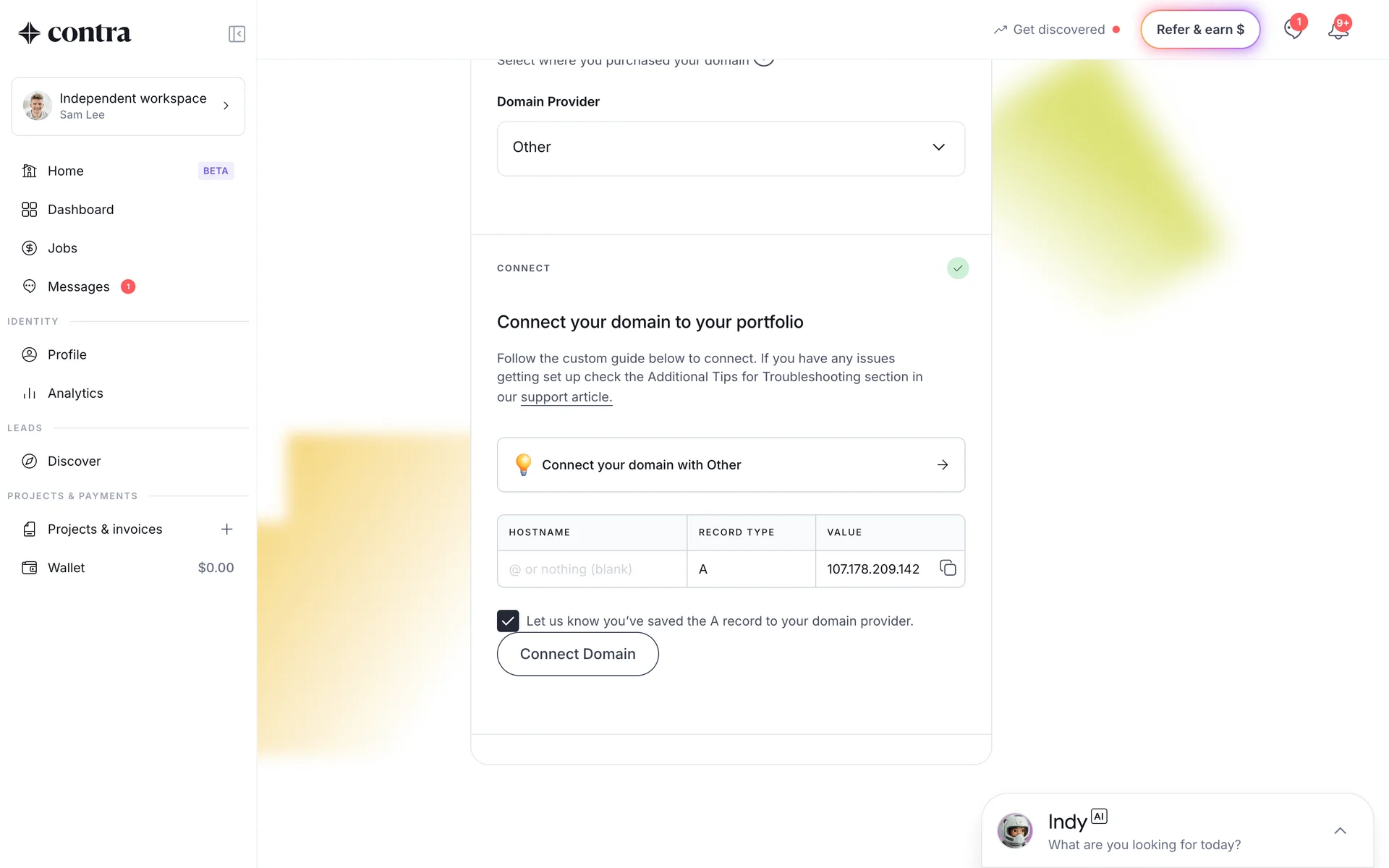Open Connect your domain with Other guide
Screen dimensions: 1389x868
coord(731,465)
